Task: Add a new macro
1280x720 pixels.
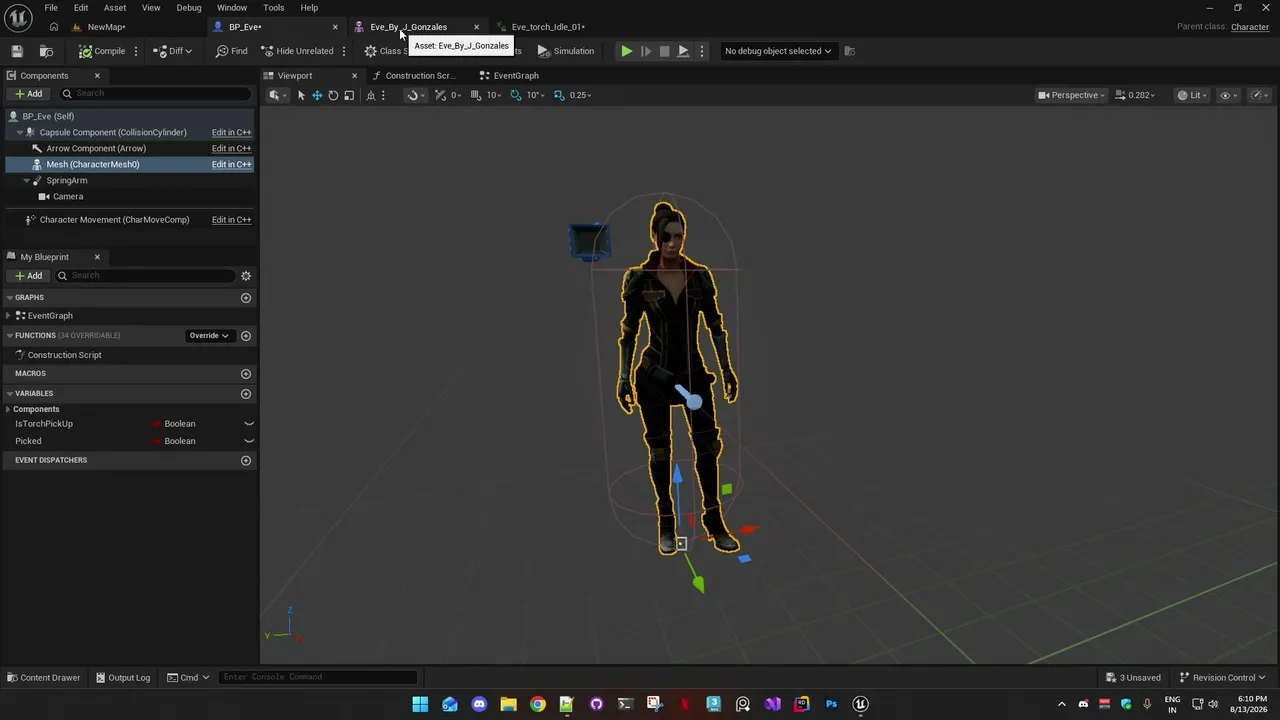Action: 246,374
